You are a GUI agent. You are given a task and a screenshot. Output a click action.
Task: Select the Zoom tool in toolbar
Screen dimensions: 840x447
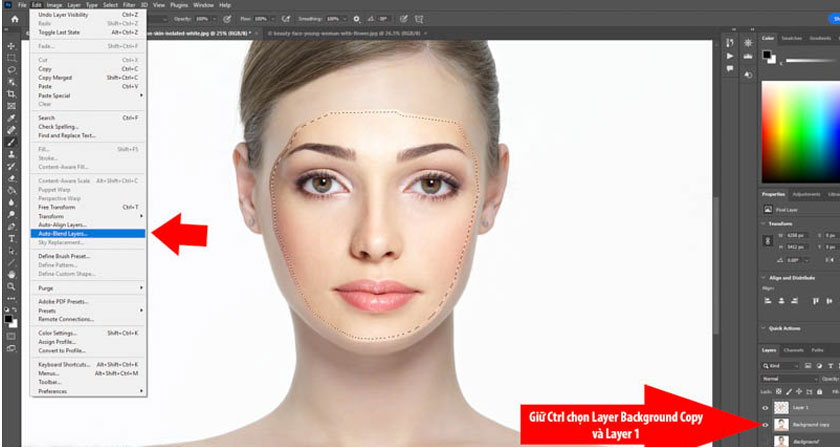coord(11,285)
